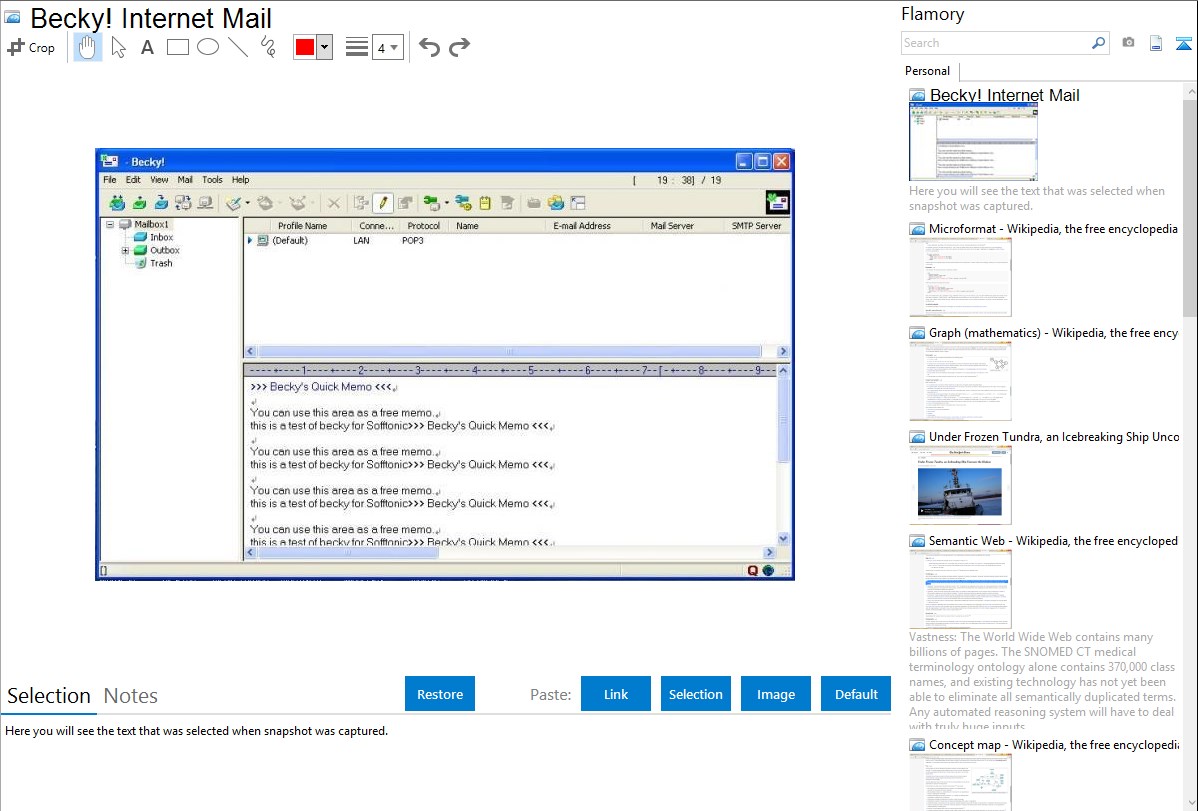The width and height of the screenshot is (1198, 811).
Task: Open the Notes tab
Action: (x=131, y=696)
